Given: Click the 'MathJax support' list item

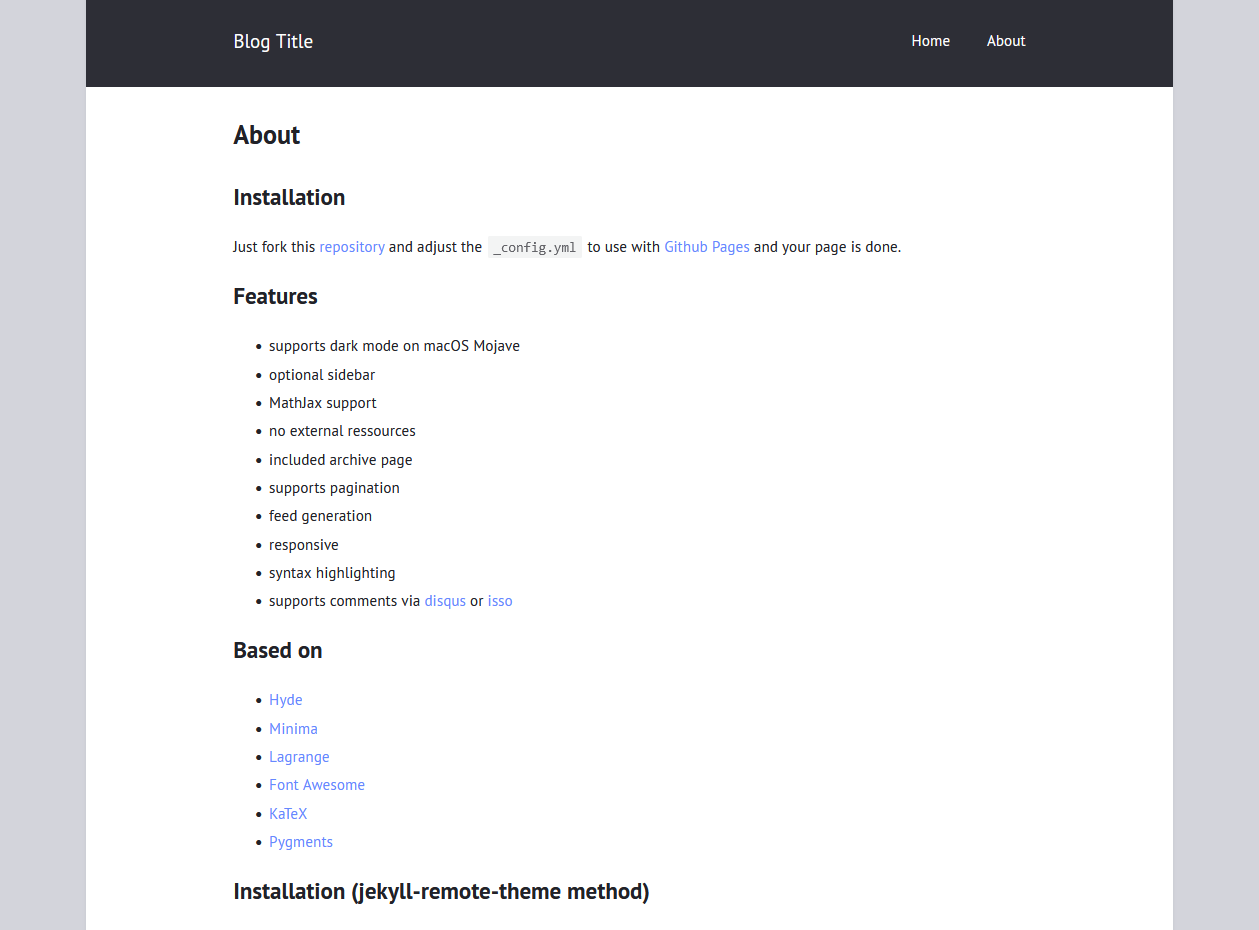Looking at the screenshot, I should click(323, 403).
